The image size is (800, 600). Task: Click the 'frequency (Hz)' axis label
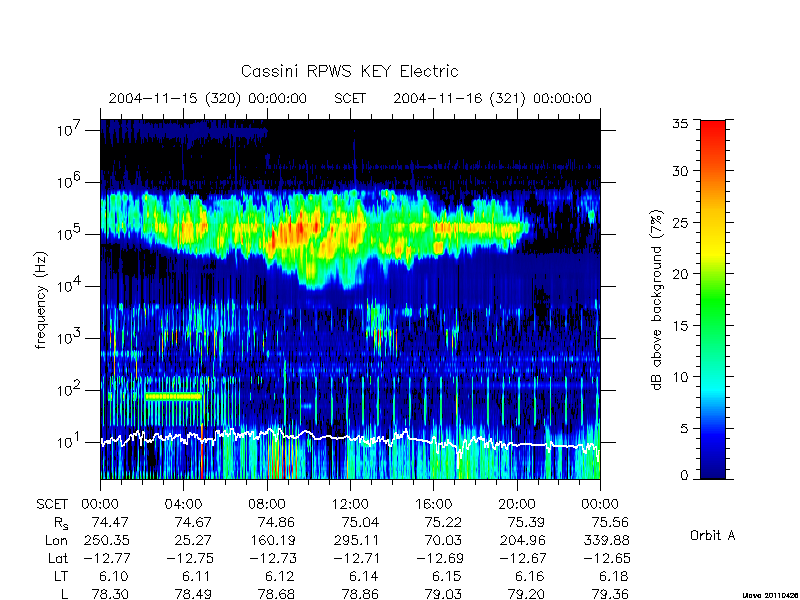[41, 300]
